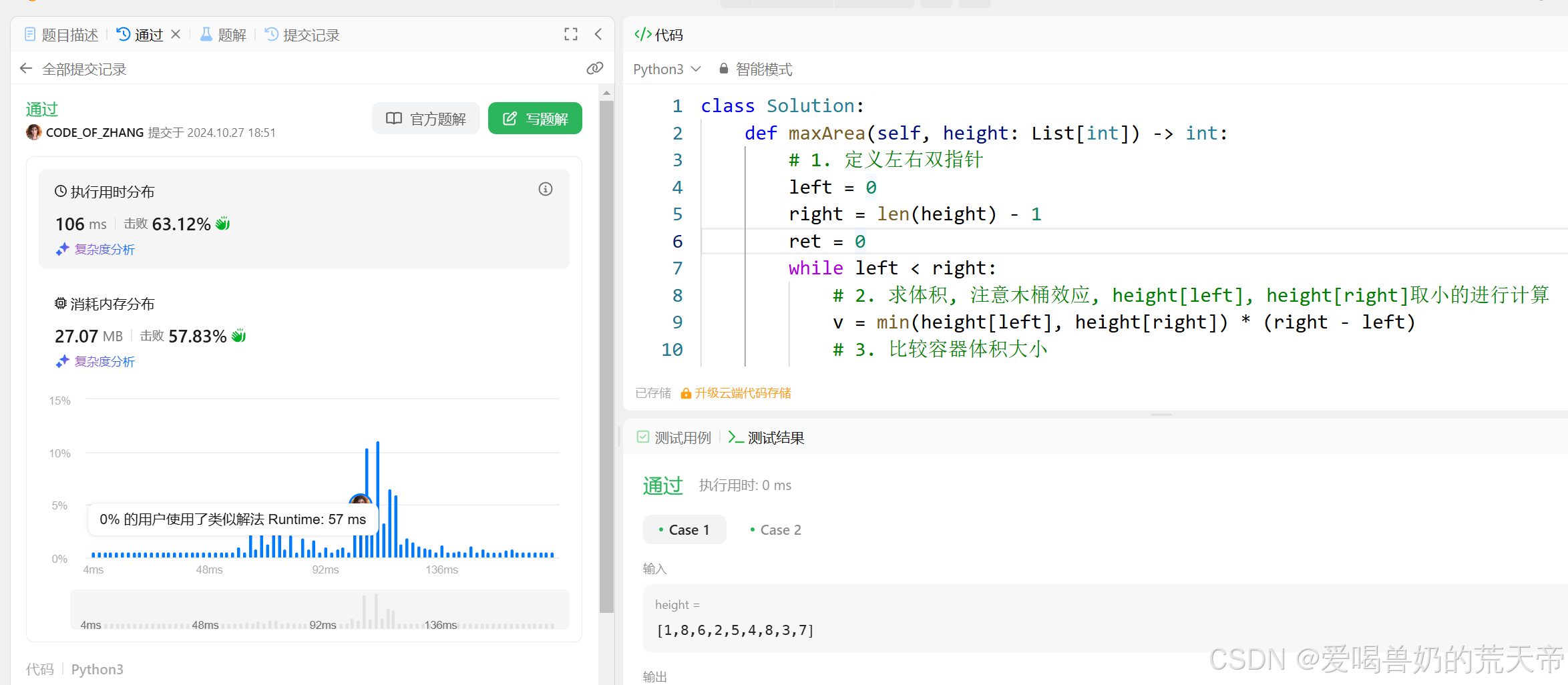
Task: Click the 已存储 status text
Action: click(653, 393)
